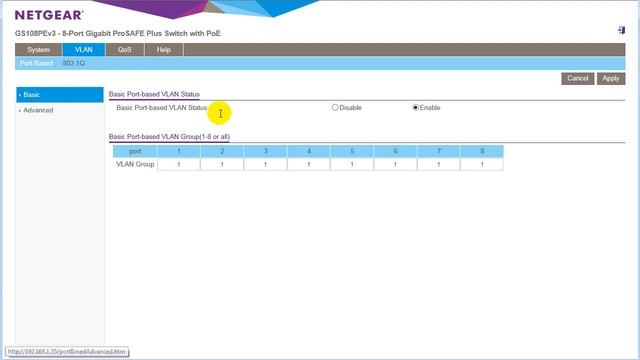Edit VLAN Group field for port 7

[x=439, y=164]
